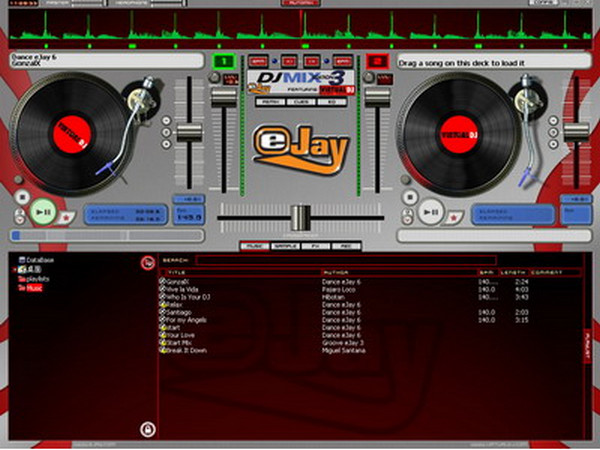
Task: Click the bottom pitch button beside right turntable
Action: 553,144
